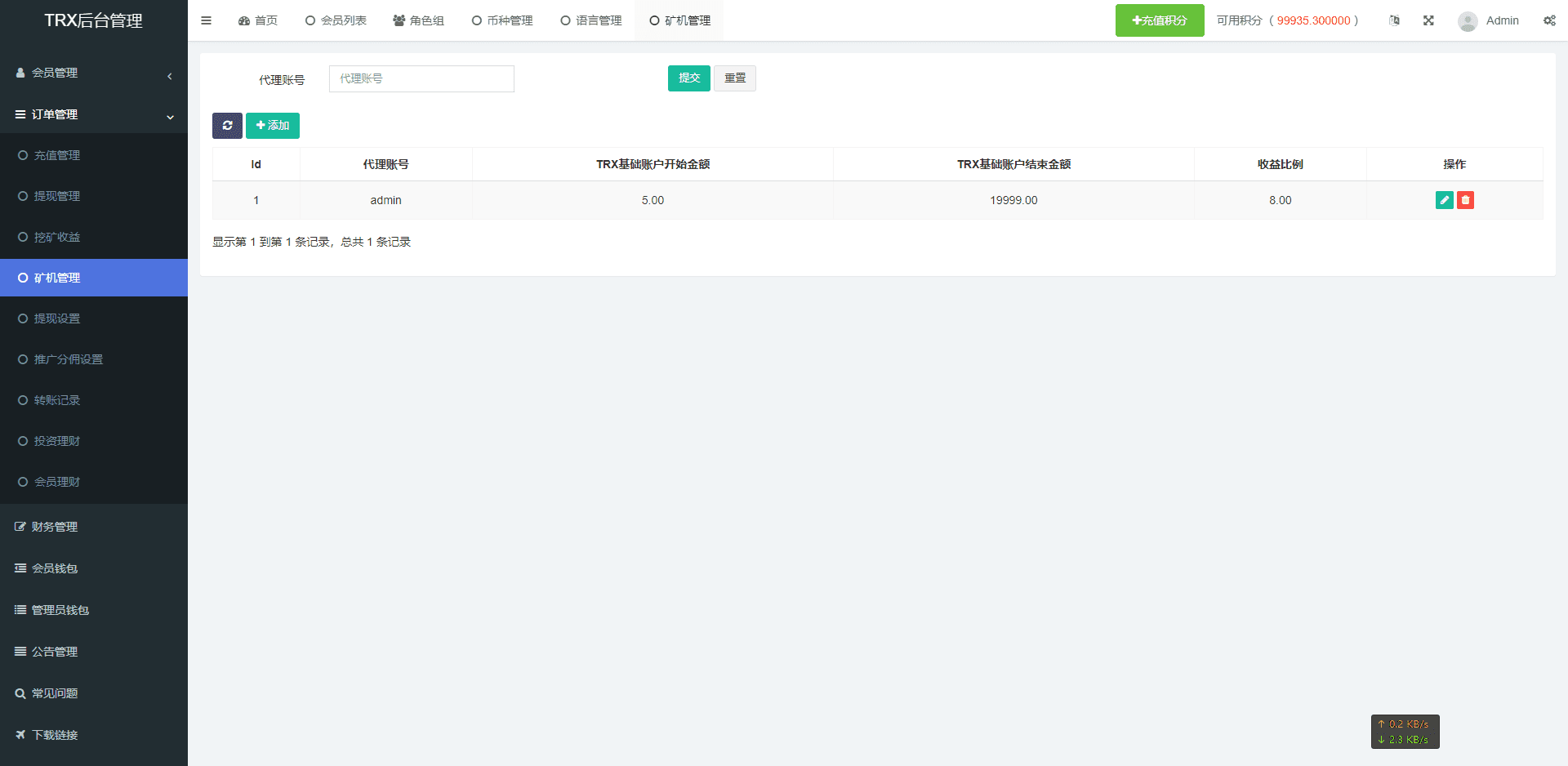The height and width of the screenshot is (766, 1568).
Task: Click the 提交 search button
Action: (688, 78)
